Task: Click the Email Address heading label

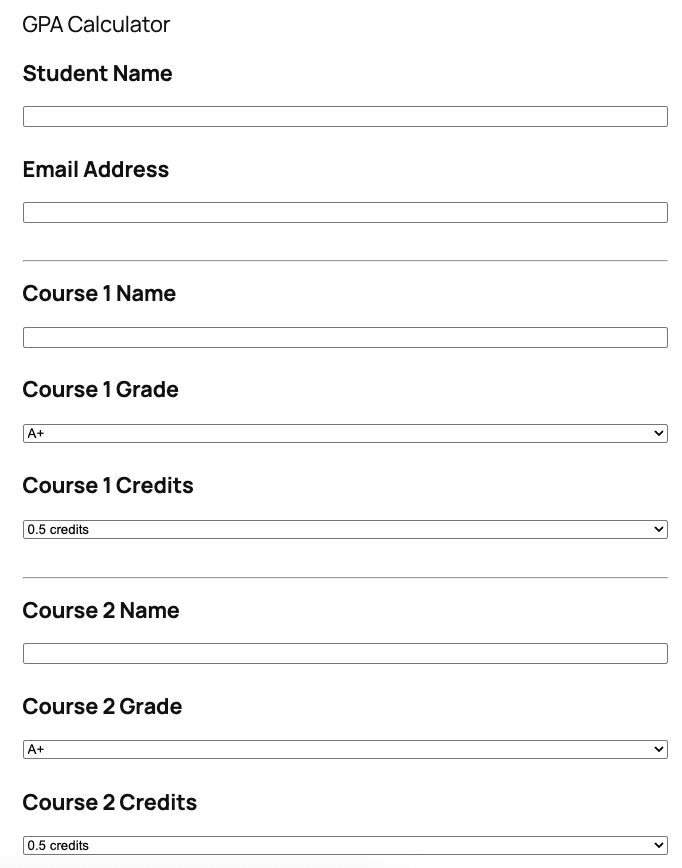Action: [x=95, y=169]
